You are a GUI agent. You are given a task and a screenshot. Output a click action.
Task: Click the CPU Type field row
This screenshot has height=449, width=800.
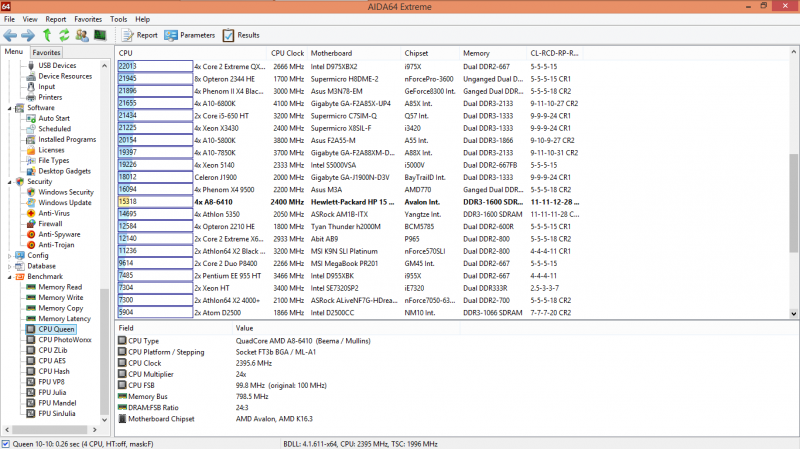click(x=245, y=341)
